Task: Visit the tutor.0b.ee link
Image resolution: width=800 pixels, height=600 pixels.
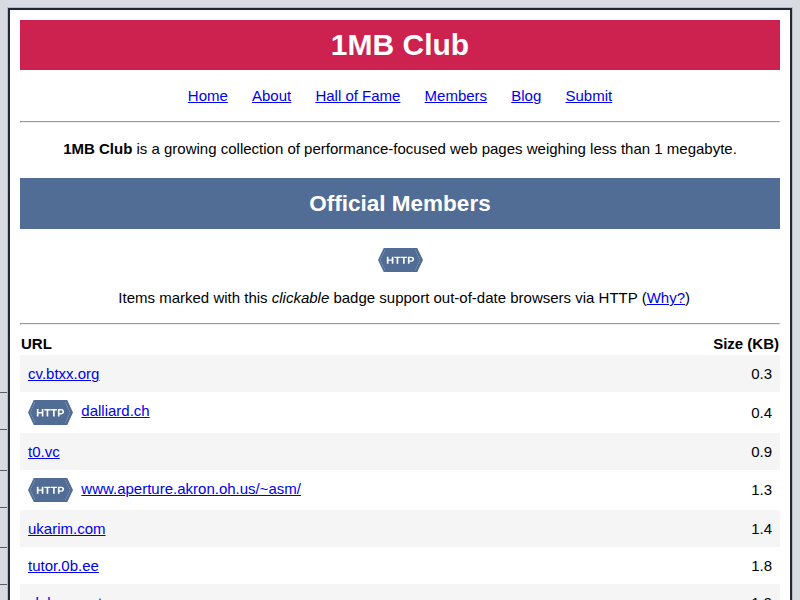Action: tap(63, 566)
